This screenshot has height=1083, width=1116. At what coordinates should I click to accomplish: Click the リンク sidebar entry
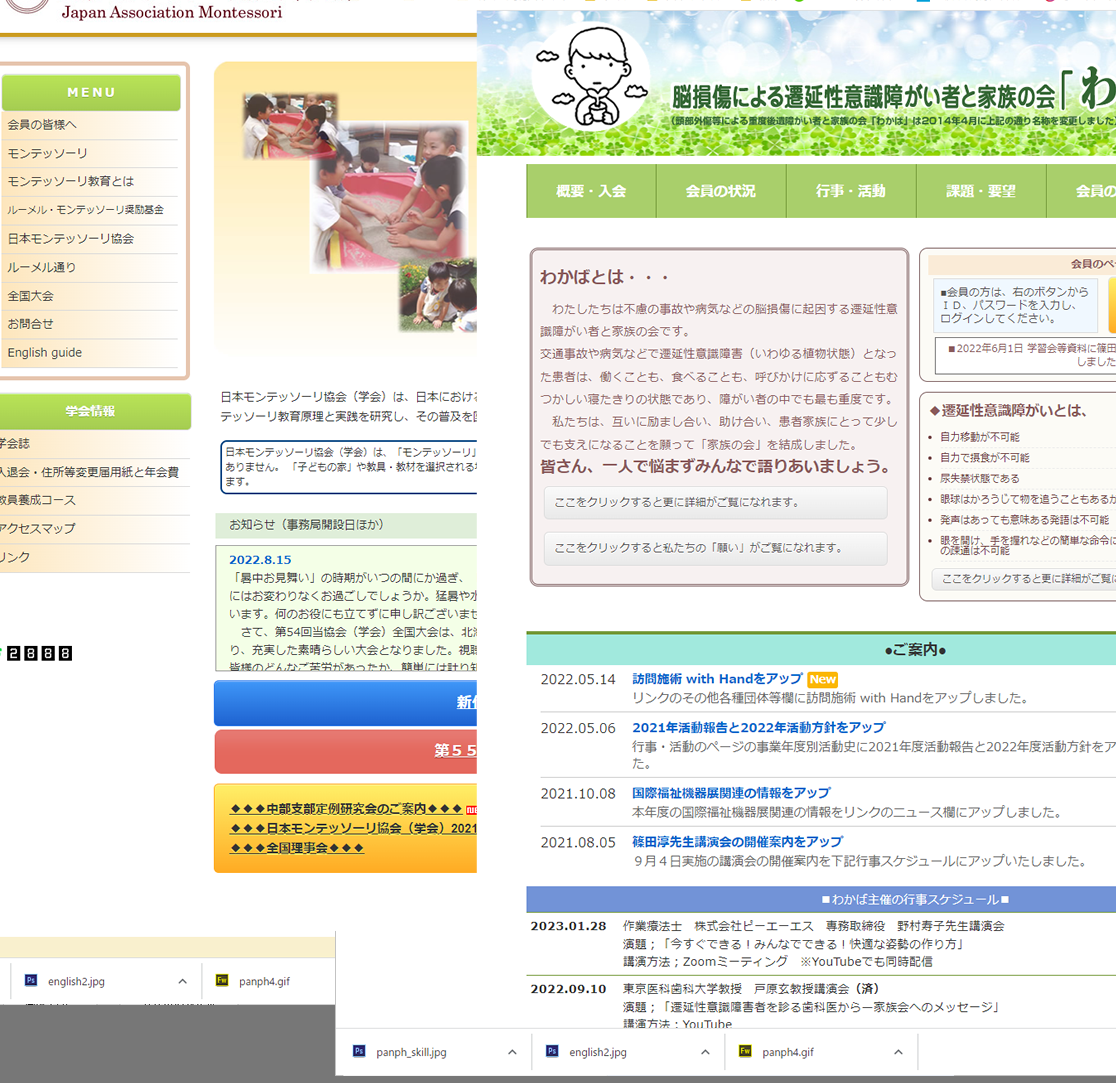95,557
